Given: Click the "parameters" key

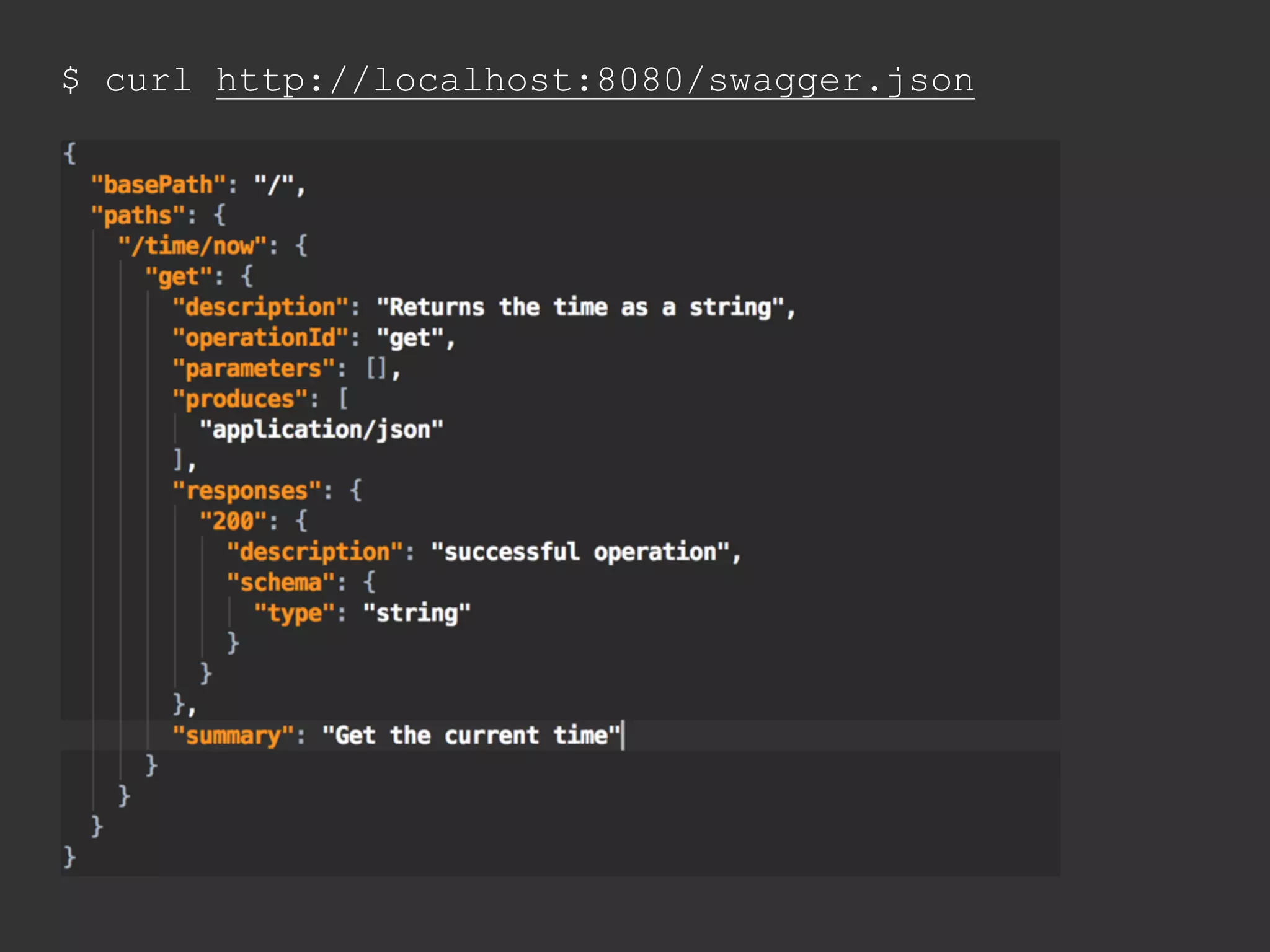Looking at the screenshot, I should pyautogui.click(x=254, y=368).
